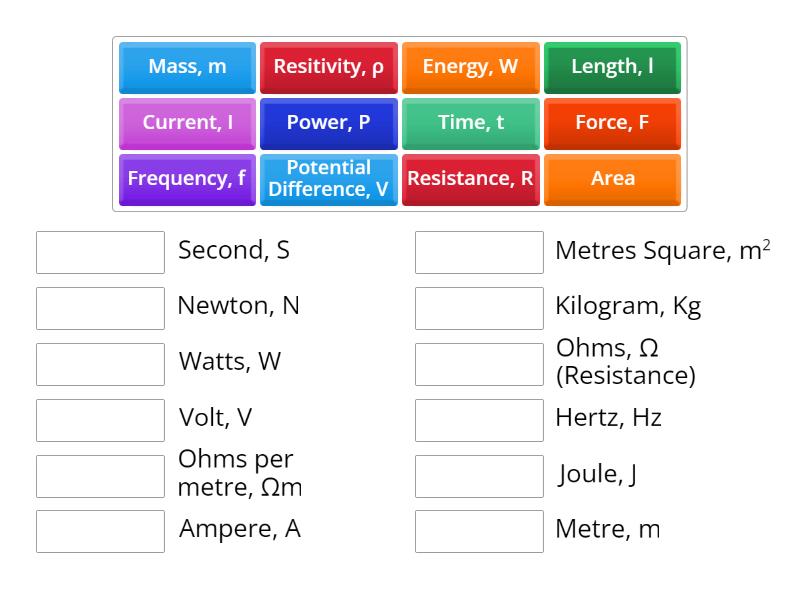This screenshot has width=800, height=600.
Task: Select the 'Mass, m' tile
Action: pyautogui.click(x=186, y=67)
